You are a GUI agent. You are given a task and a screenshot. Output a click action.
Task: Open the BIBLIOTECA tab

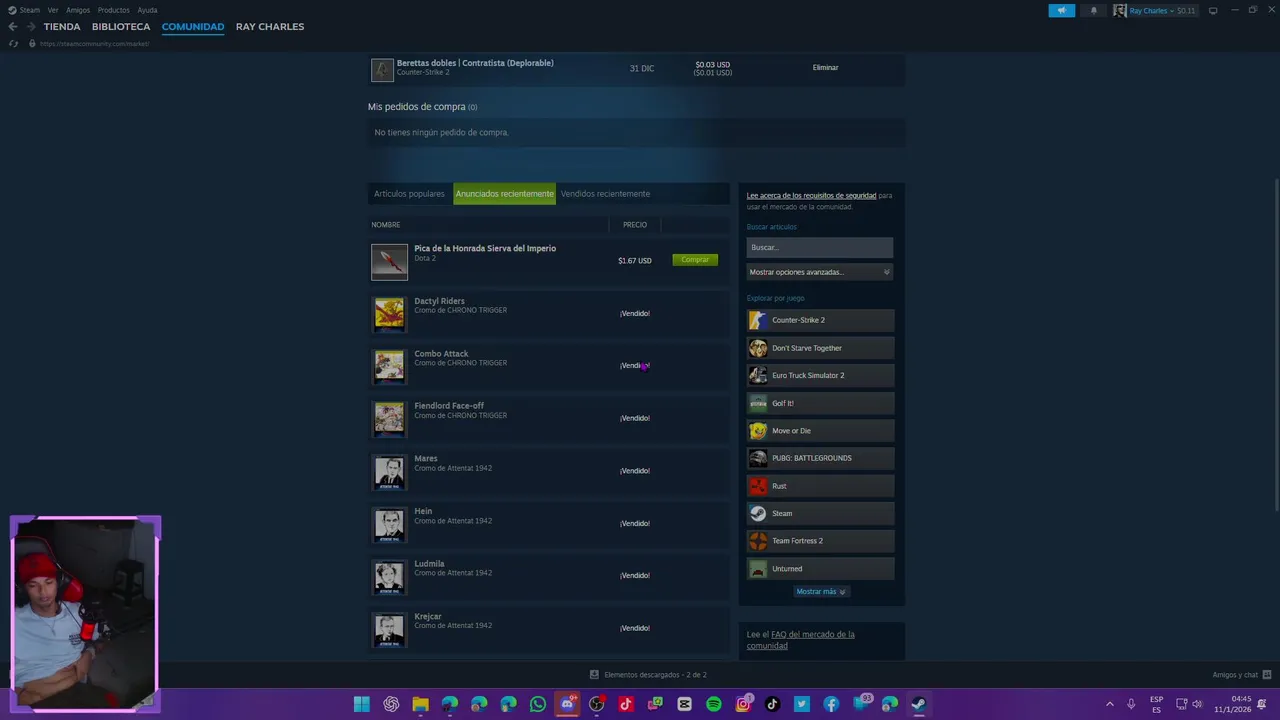click(121, 27)
